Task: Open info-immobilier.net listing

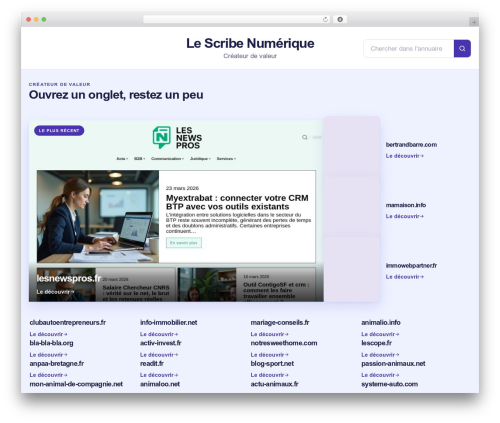Action: (x=169, y=322)
